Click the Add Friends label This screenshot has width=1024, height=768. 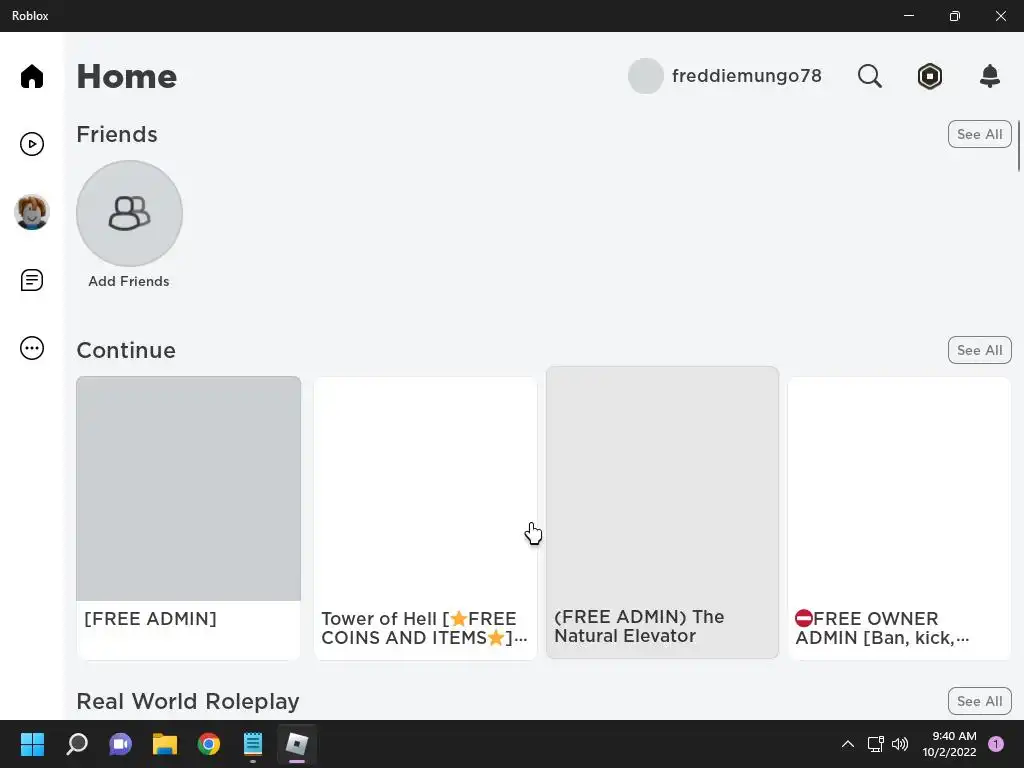click(x=129, y=281)
